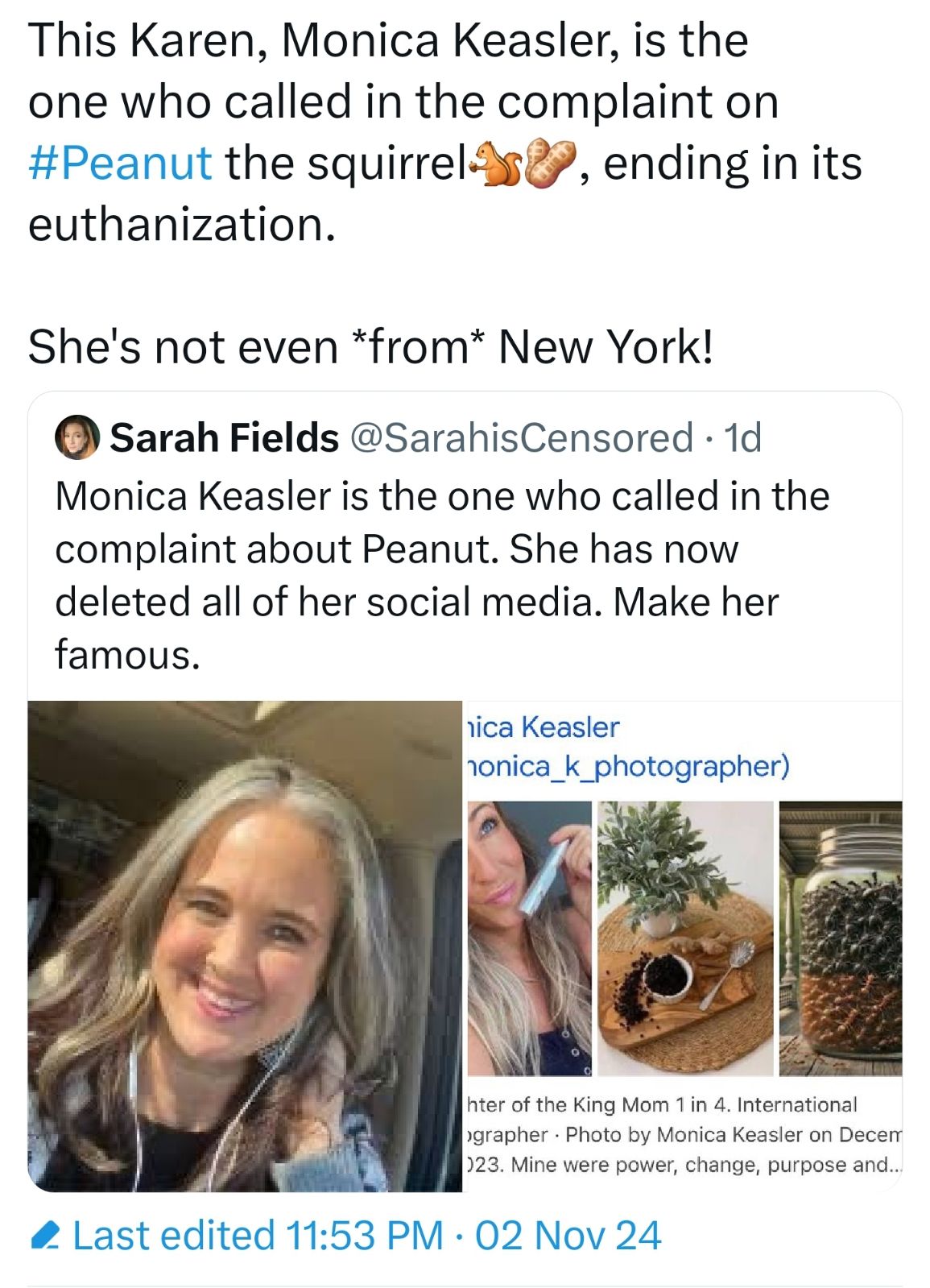Open the @SarahisCensored handle
Screen dimensions: 930x1288
pyautogui.click(x=520, y=437)
